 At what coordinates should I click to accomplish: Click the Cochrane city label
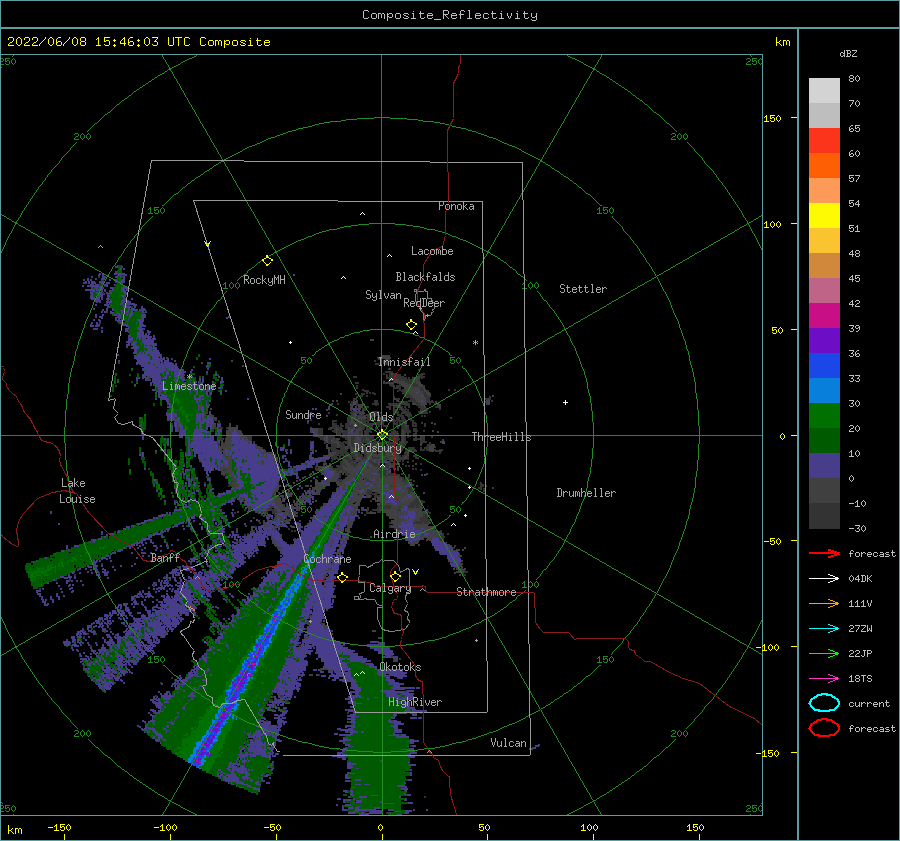pos(327,559)
